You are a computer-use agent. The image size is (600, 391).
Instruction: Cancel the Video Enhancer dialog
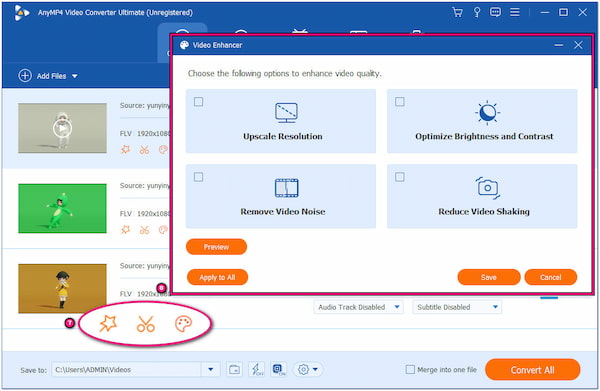click(550, 277)
